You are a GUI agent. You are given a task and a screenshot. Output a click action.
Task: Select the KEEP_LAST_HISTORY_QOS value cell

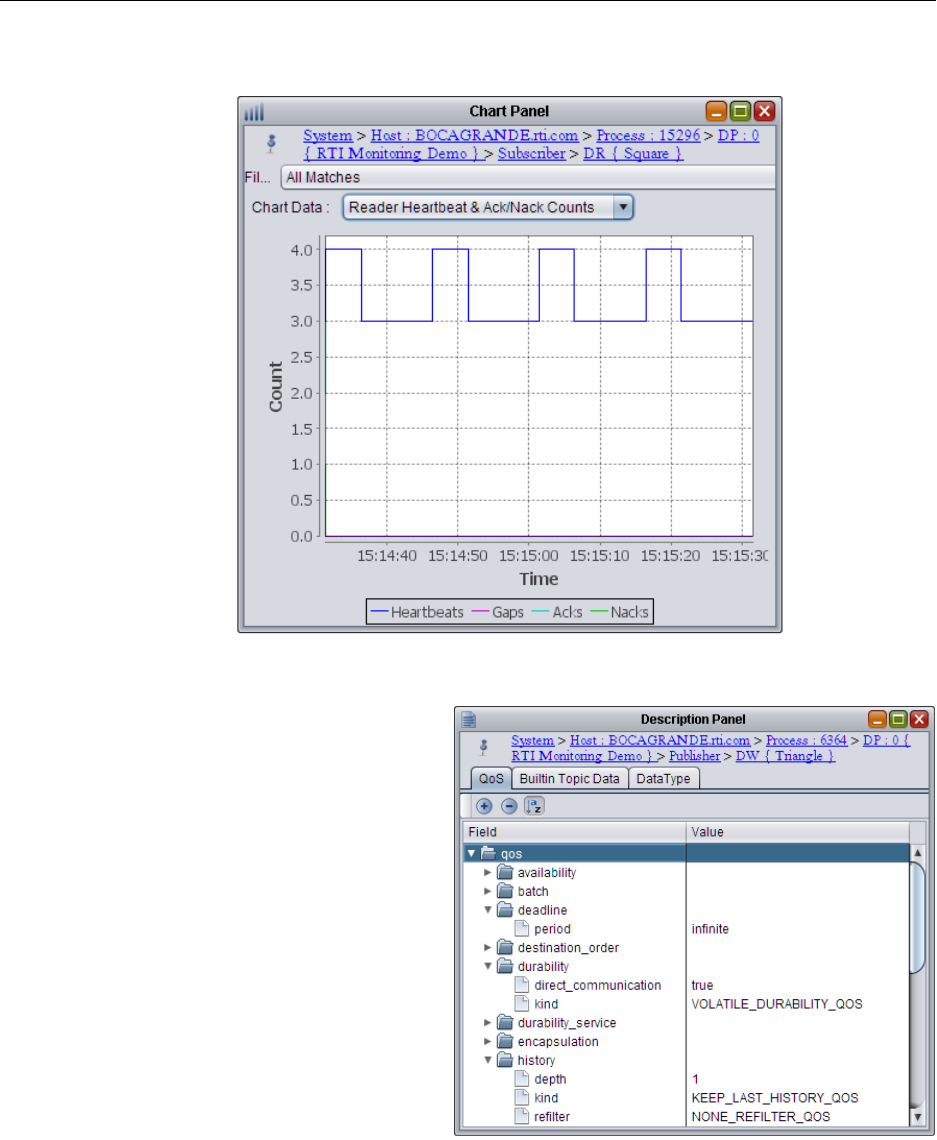click(797, 1098)
